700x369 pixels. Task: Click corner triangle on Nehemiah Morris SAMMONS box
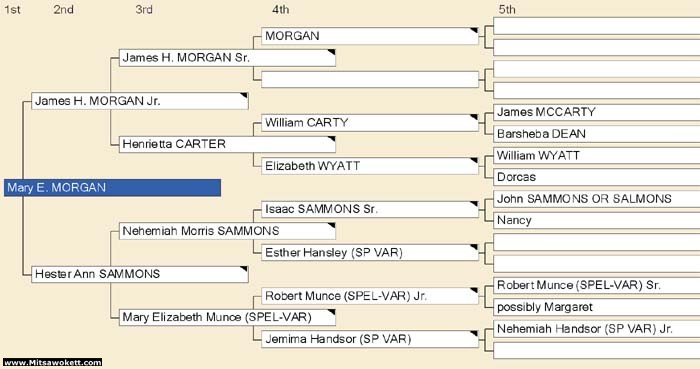pyautogui.click(x=332, y=225)
